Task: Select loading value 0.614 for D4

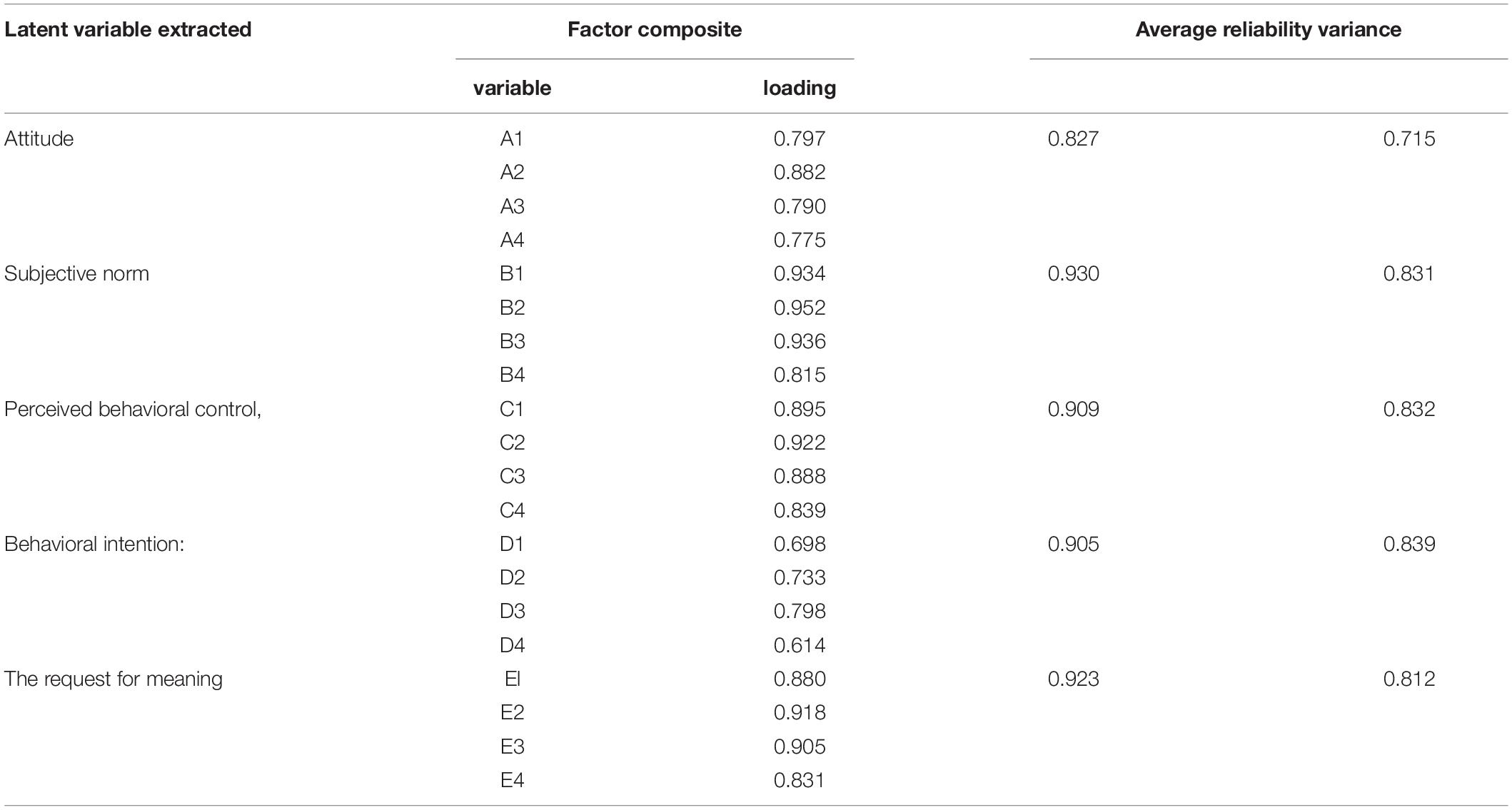Action: (800, 645)
